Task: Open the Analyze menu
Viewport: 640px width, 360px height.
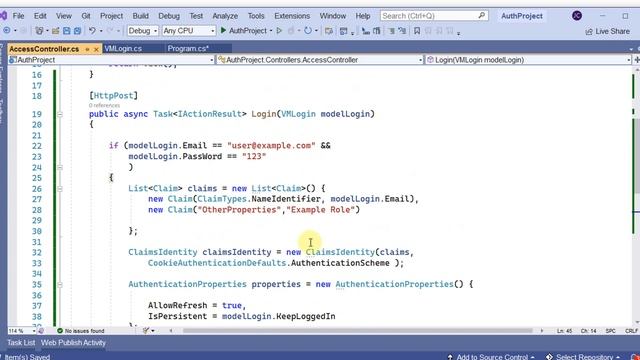Action: point(225,16)
